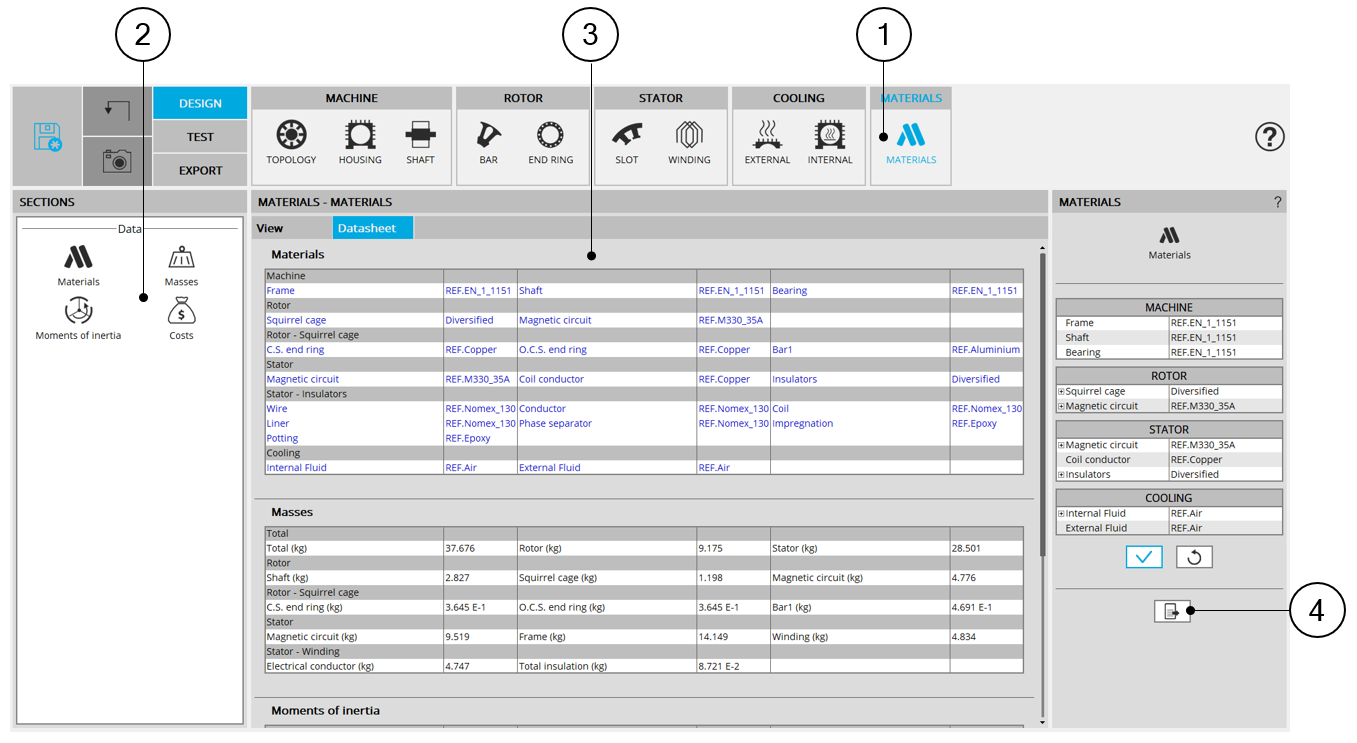Click the reset arrow button
The image size is (1357, 743).
coord(1194,557)
